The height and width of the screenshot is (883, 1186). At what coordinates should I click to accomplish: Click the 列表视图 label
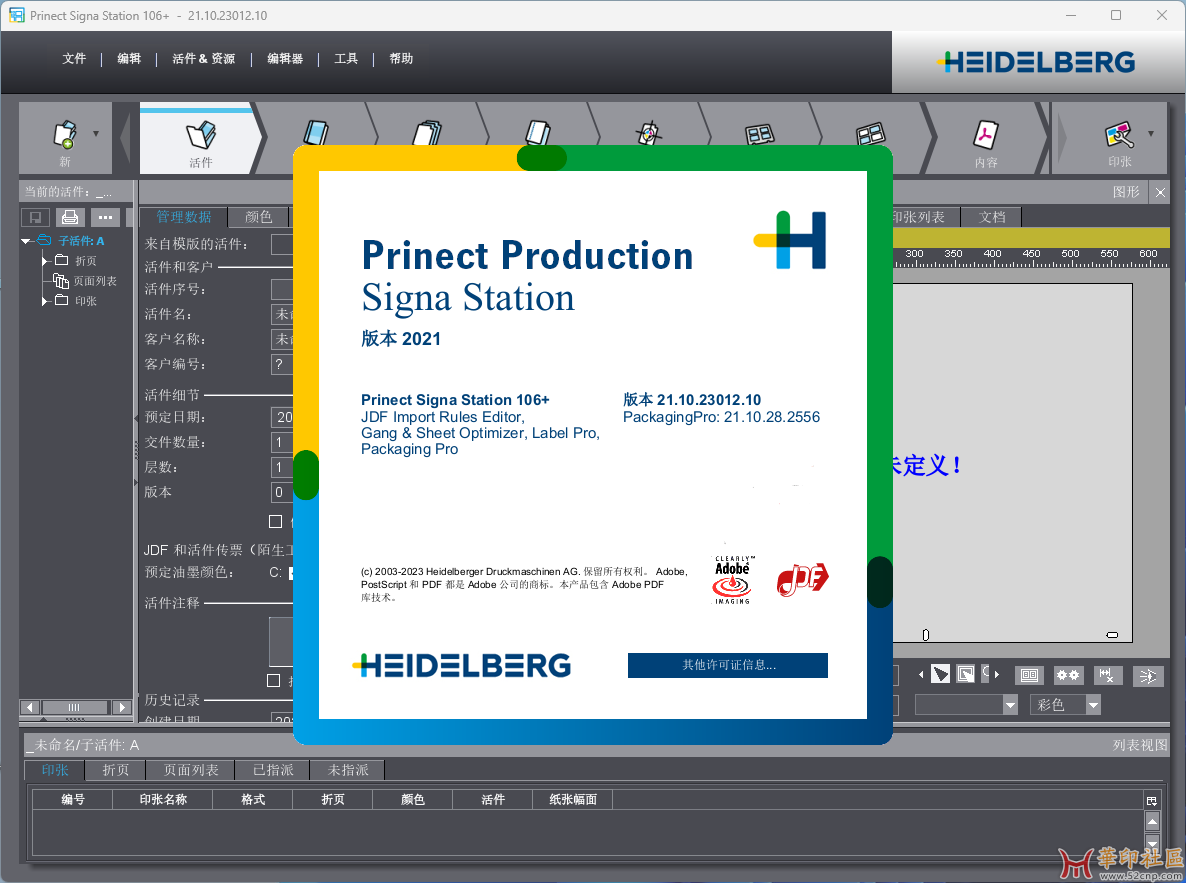coord(1139,745)
